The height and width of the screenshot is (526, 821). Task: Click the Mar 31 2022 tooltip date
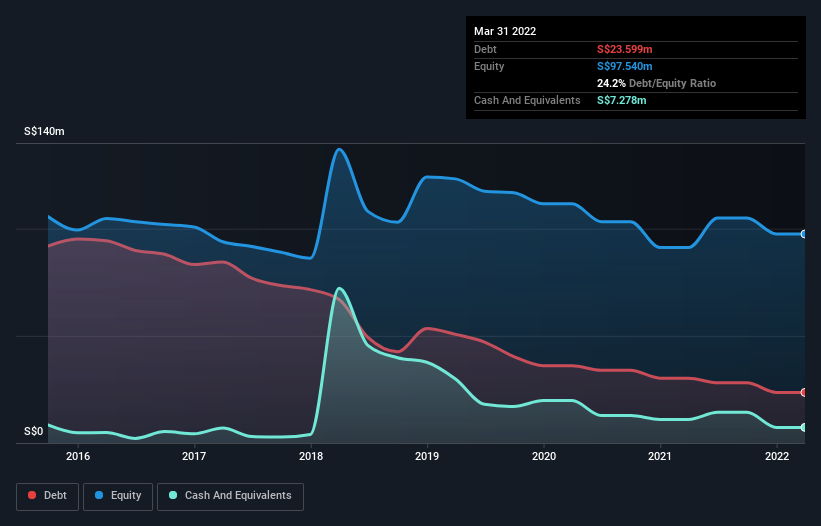pos(505,31)
